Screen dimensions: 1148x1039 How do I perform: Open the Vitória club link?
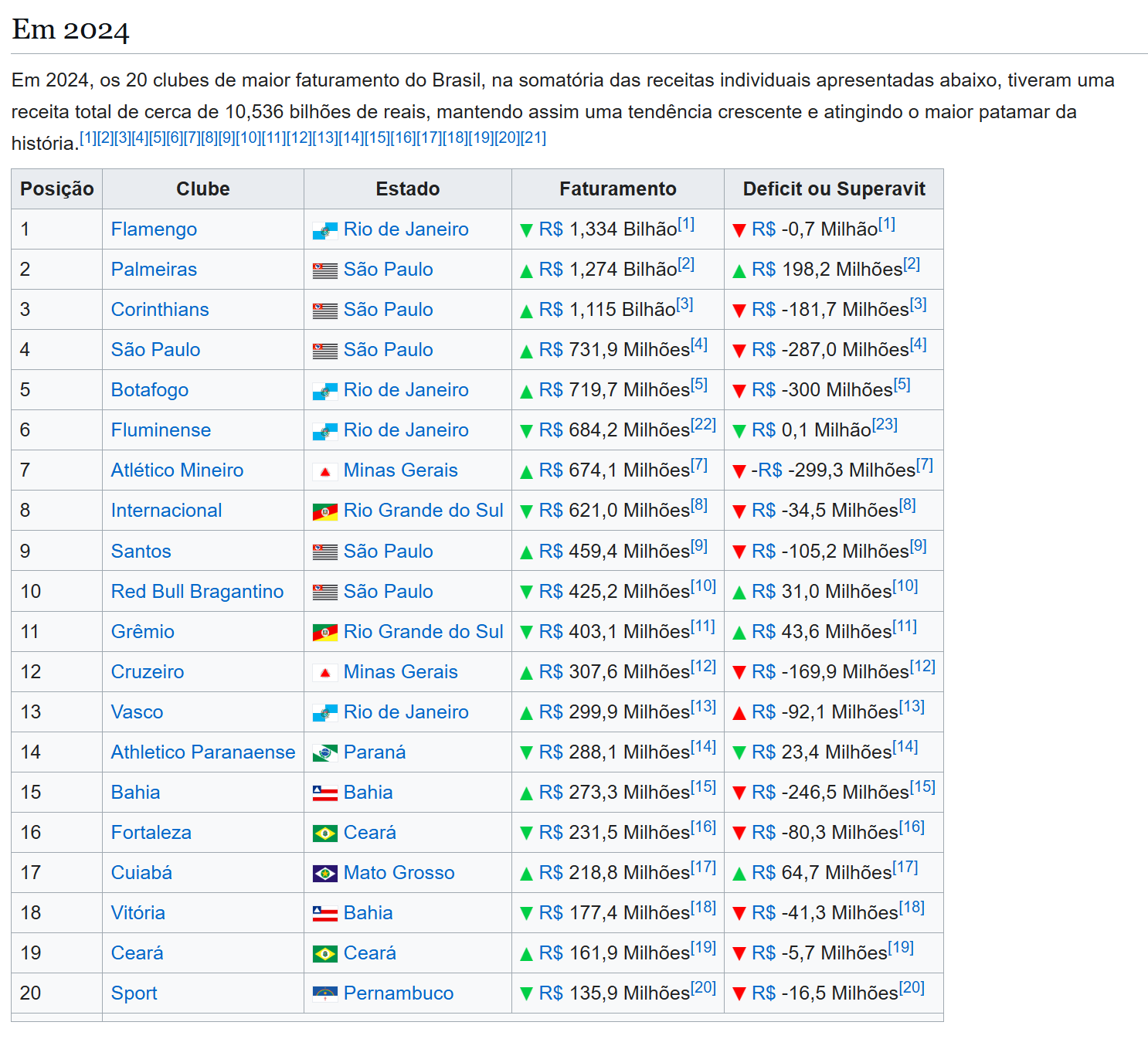[x=138, y=913]
